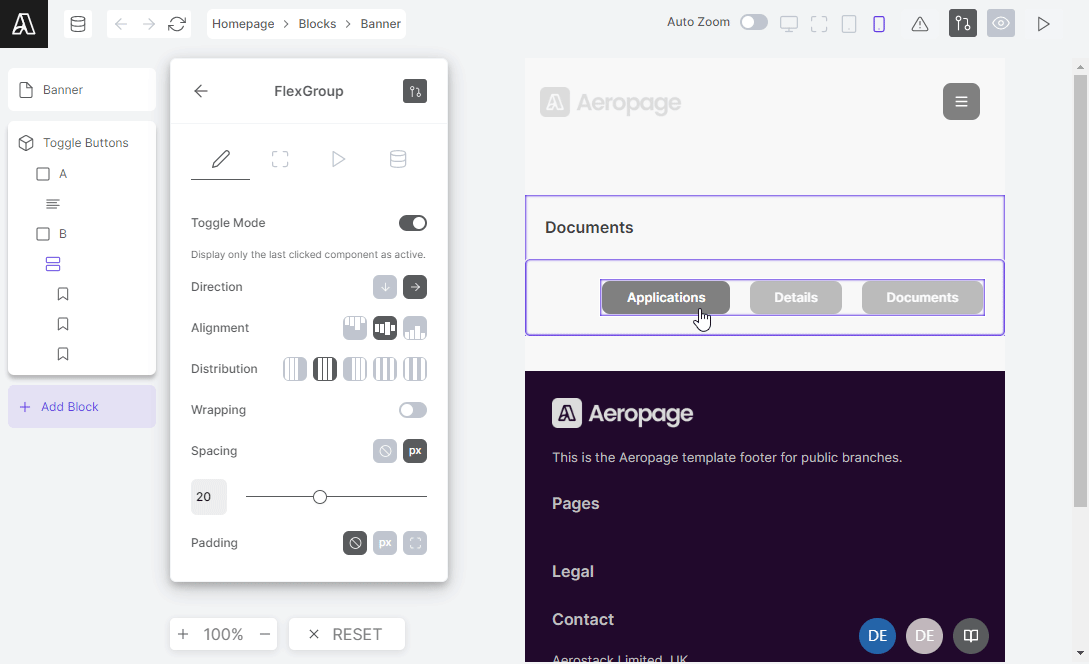Viewport: 1089px width, 664px height.
Task: Set Spacing to none
Action: click(x=385, y=451)
